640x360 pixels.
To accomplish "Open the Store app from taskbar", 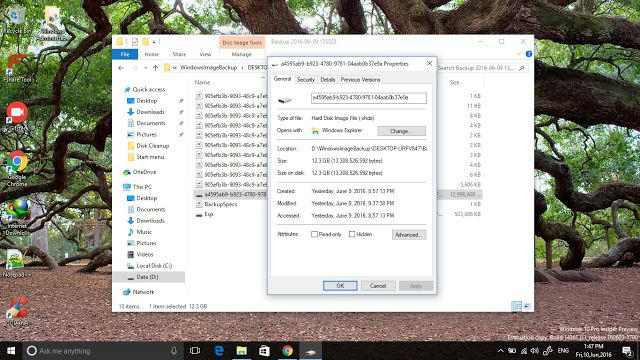I will coord(264,351).
